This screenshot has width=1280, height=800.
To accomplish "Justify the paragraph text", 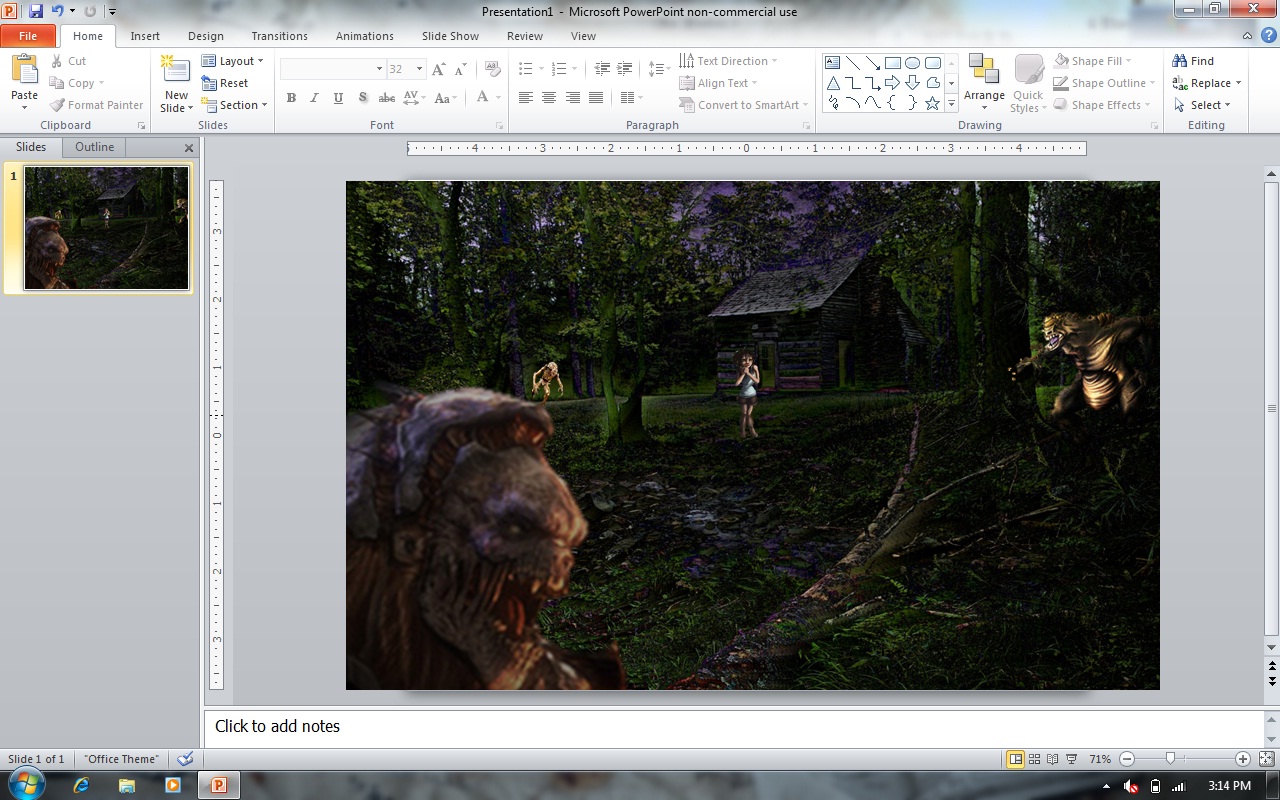I will (597, 98).
